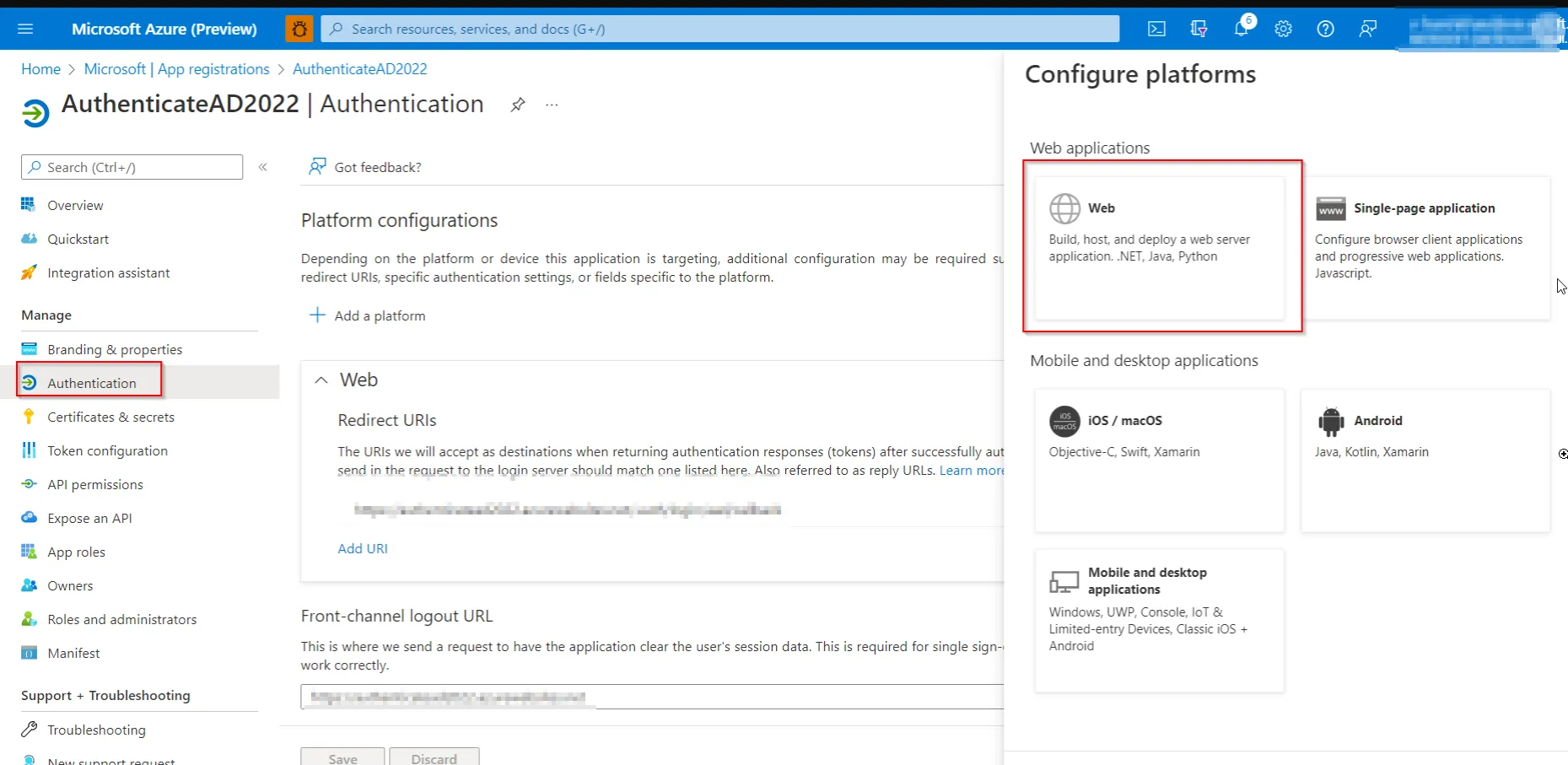Choose the Single-page application card

[x=1425, y=247]
